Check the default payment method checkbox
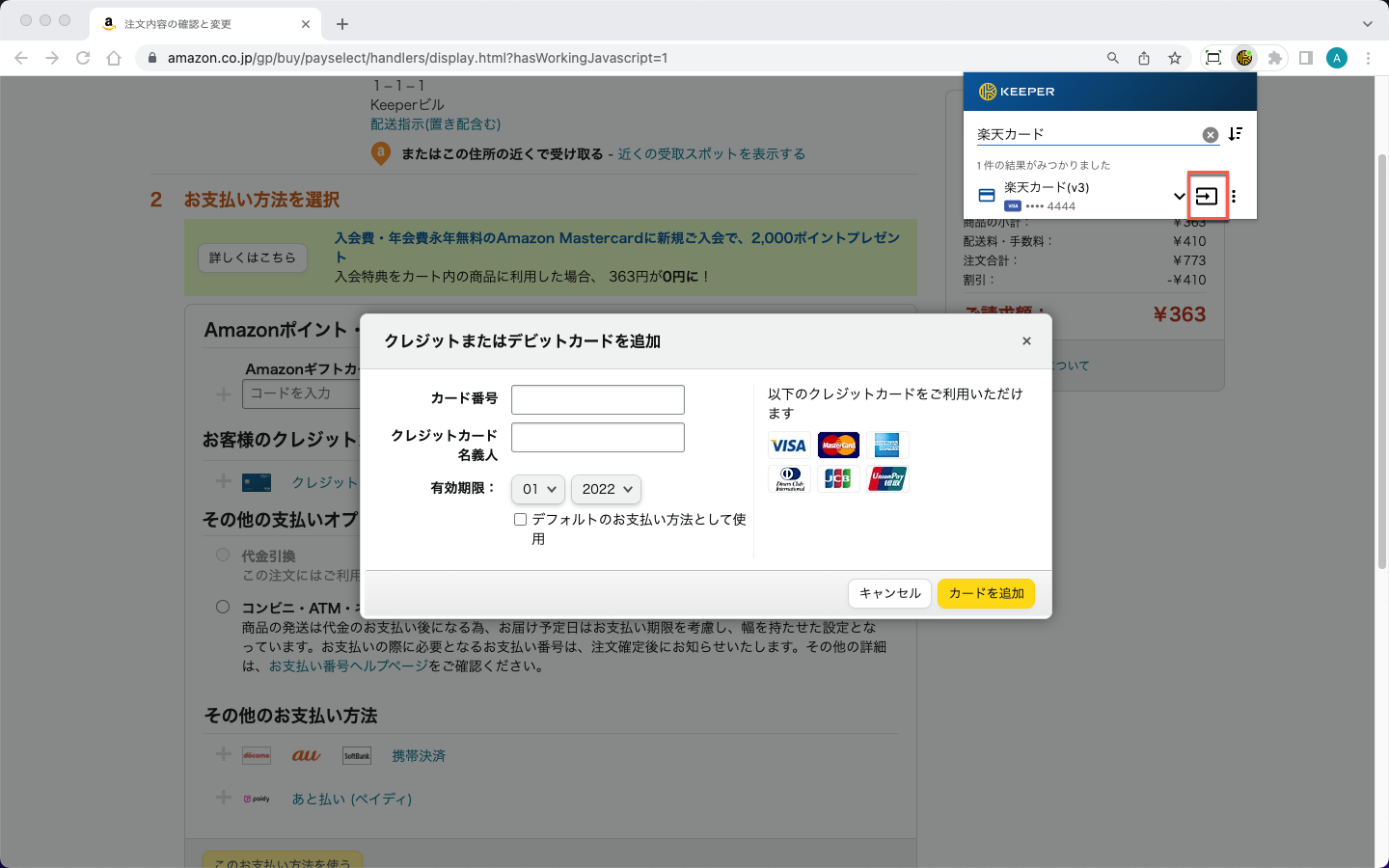 [x=521, y=519]
